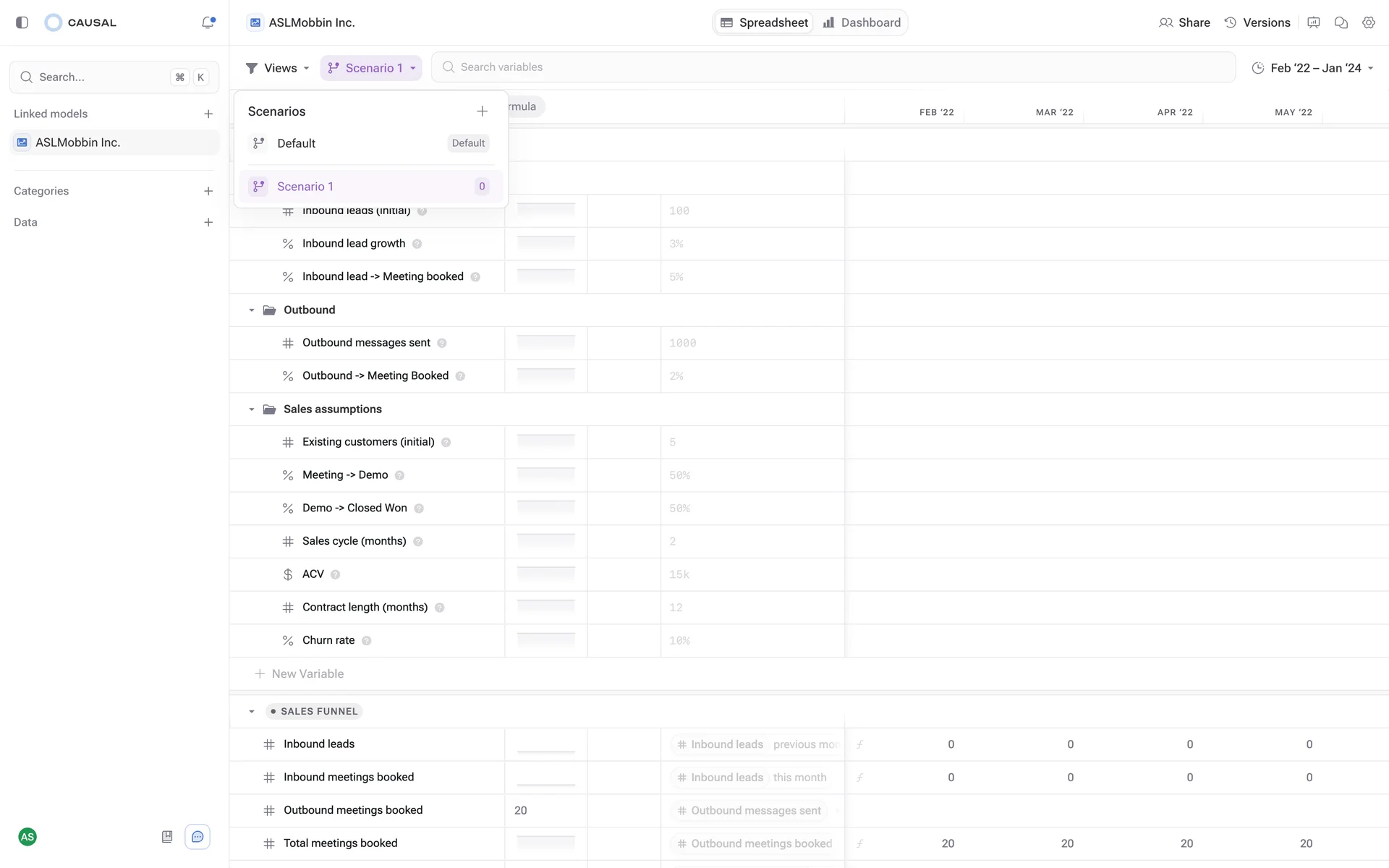Select the Default scenario

click(x=297, y=143)
